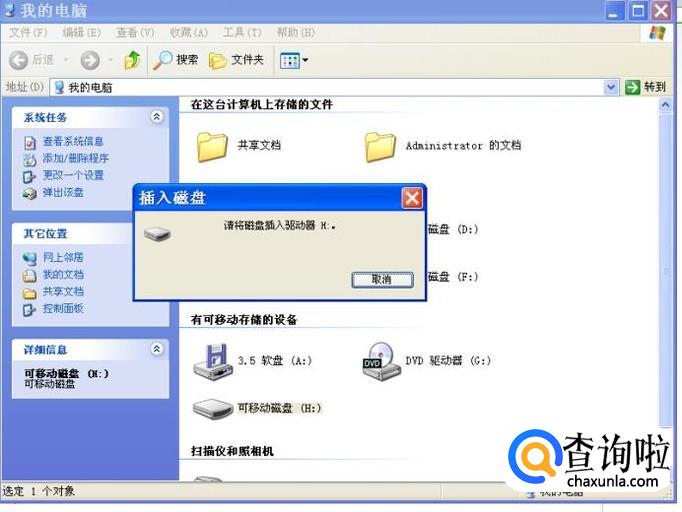682x512 pixels.
Task: Open the 控制面板 link in sidebar
Action: [63, 309]
